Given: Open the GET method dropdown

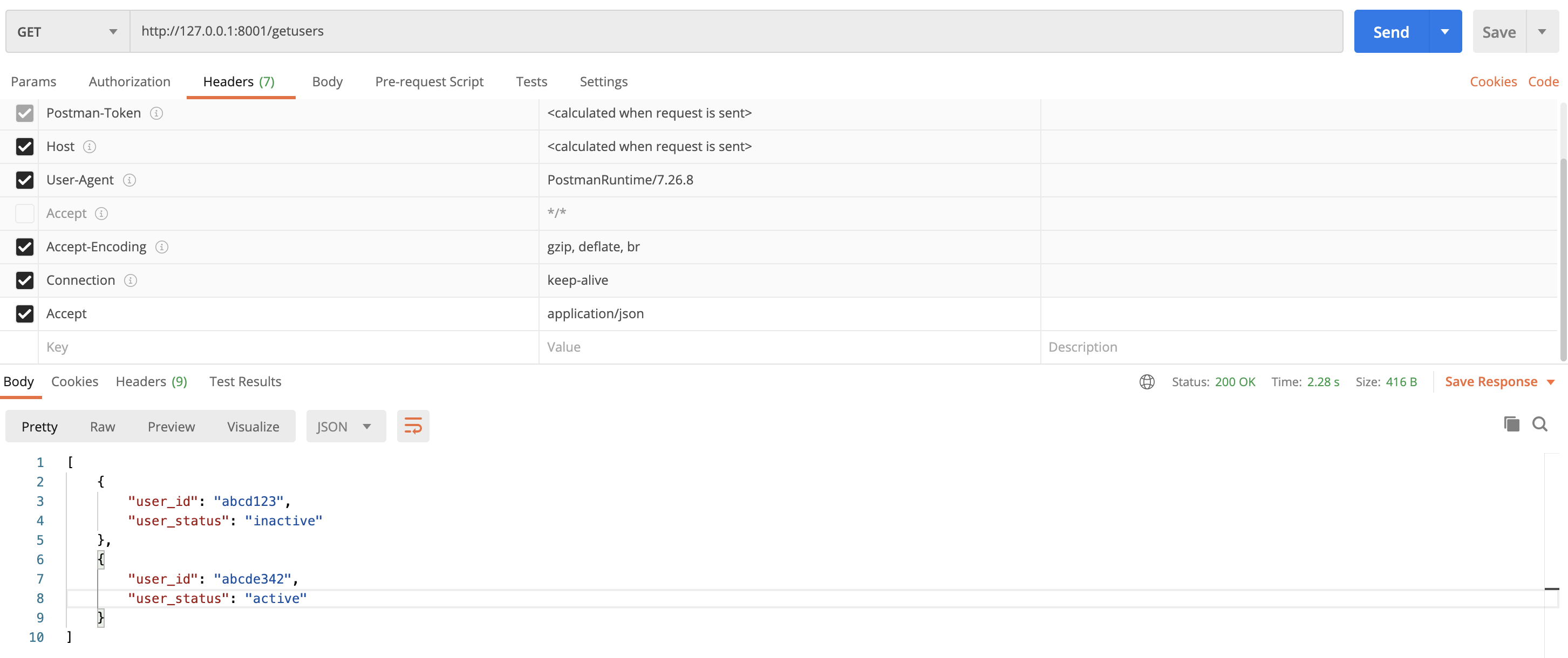Looking at the screenshot, I should (67, 32).
